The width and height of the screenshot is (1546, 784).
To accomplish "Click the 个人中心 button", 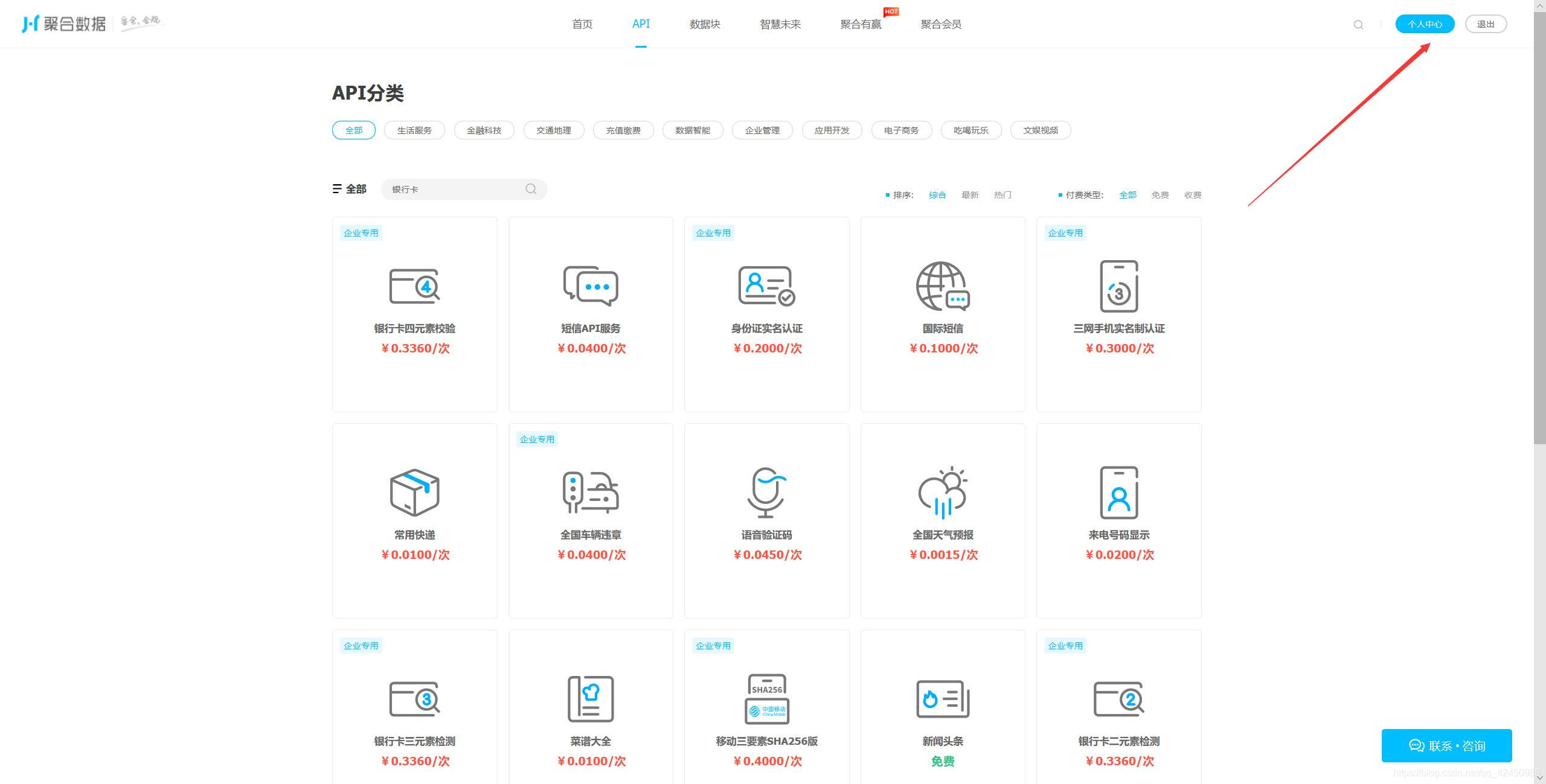I will click(x=1425, y=24).
